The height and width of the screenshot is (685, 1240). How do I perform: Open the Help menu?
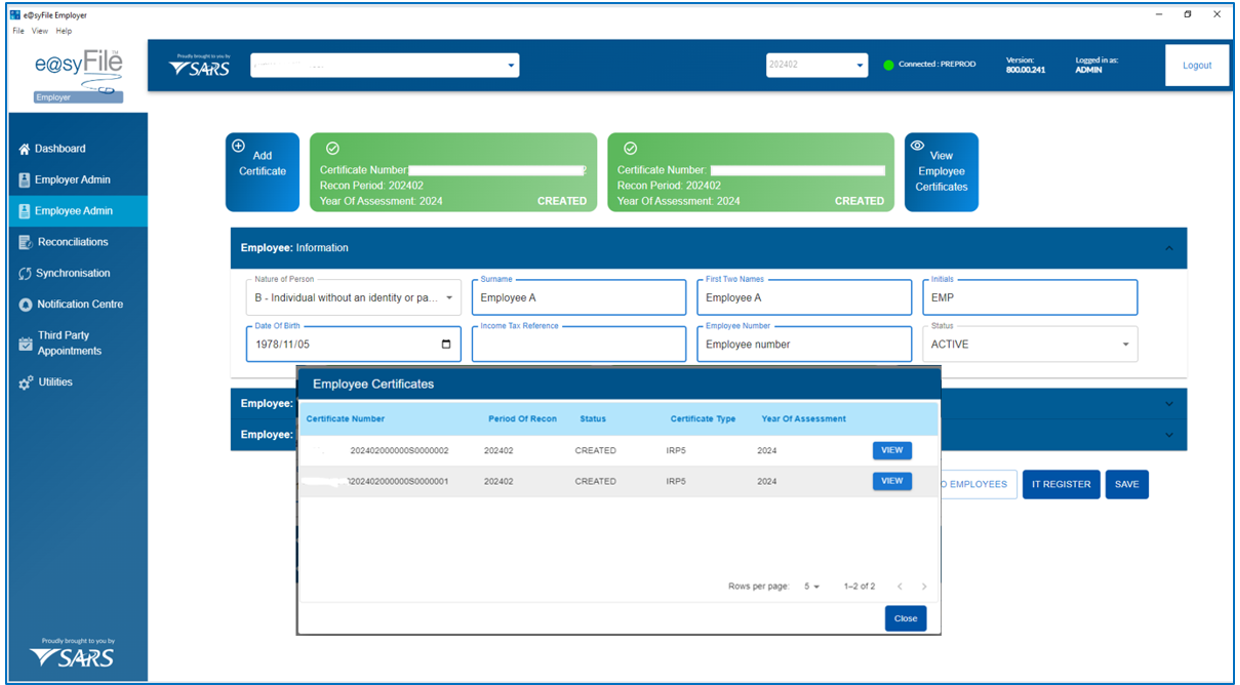(64, 31)
